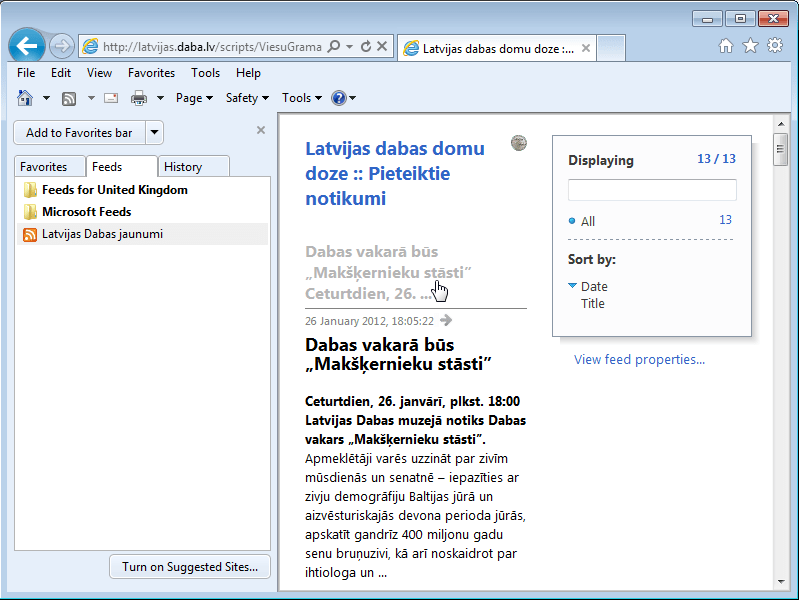Expand the feeds icon dropdown arrow
Viewport: 799px width, 600px height.
91,98
